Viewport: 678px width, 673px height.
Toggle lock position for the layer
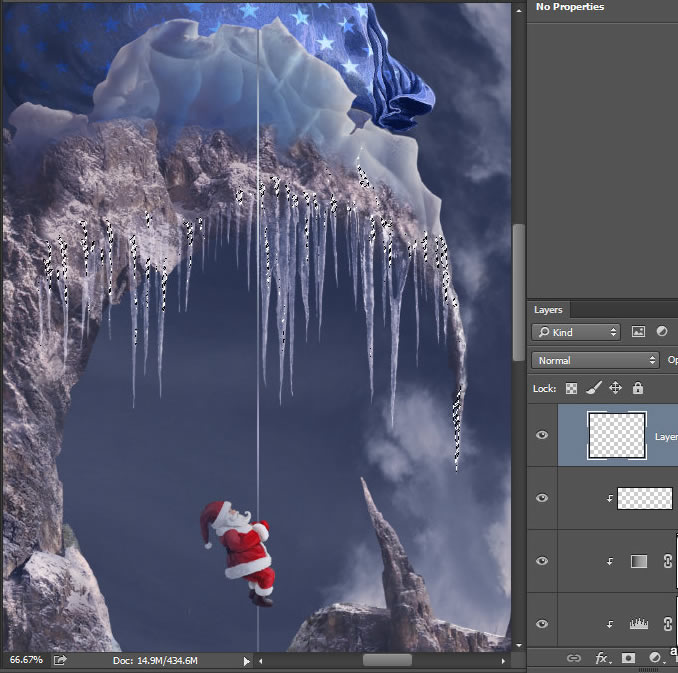coord(616,388)
